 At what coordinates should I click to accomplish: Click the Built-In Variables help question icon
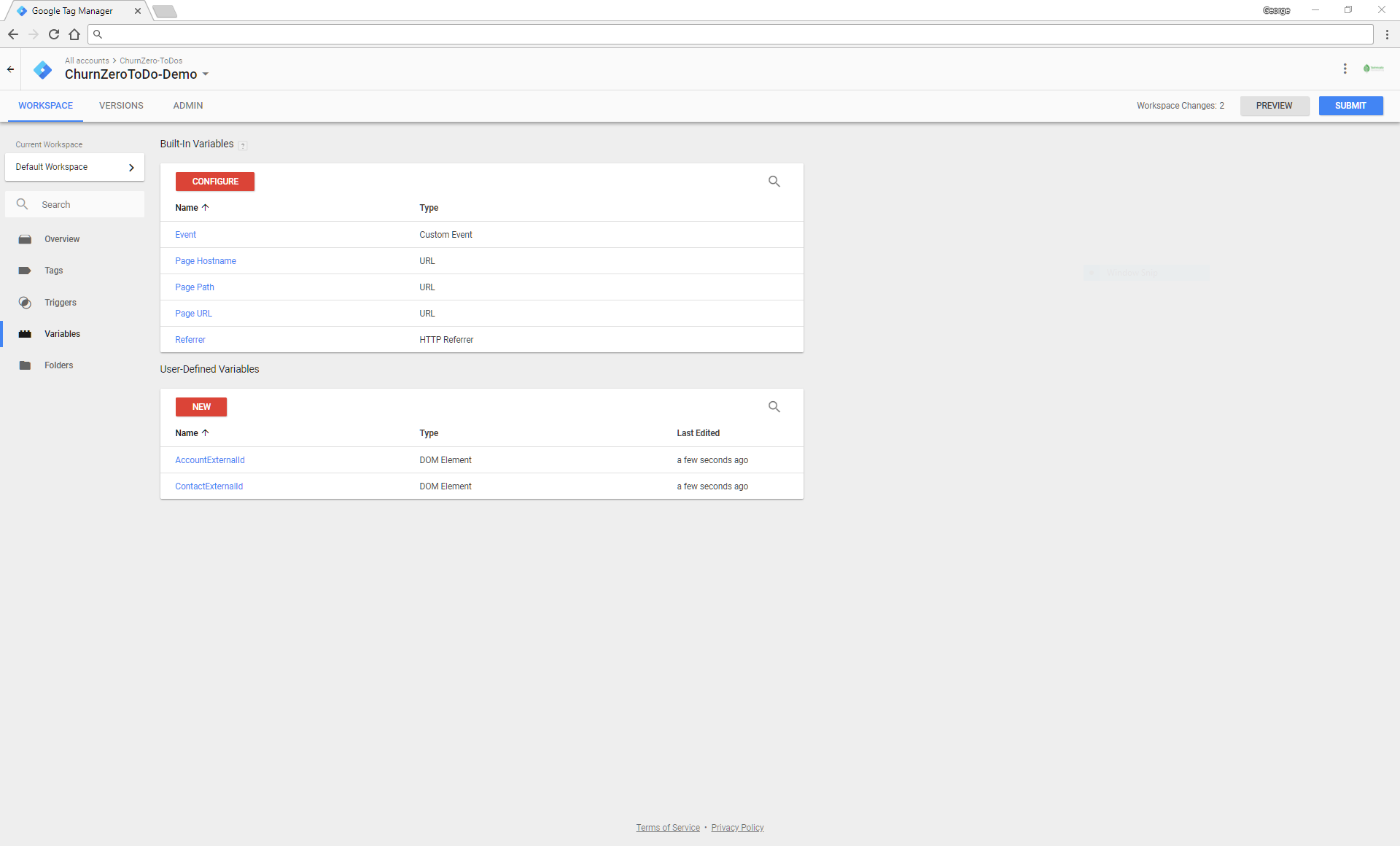[x=243, y=146]
